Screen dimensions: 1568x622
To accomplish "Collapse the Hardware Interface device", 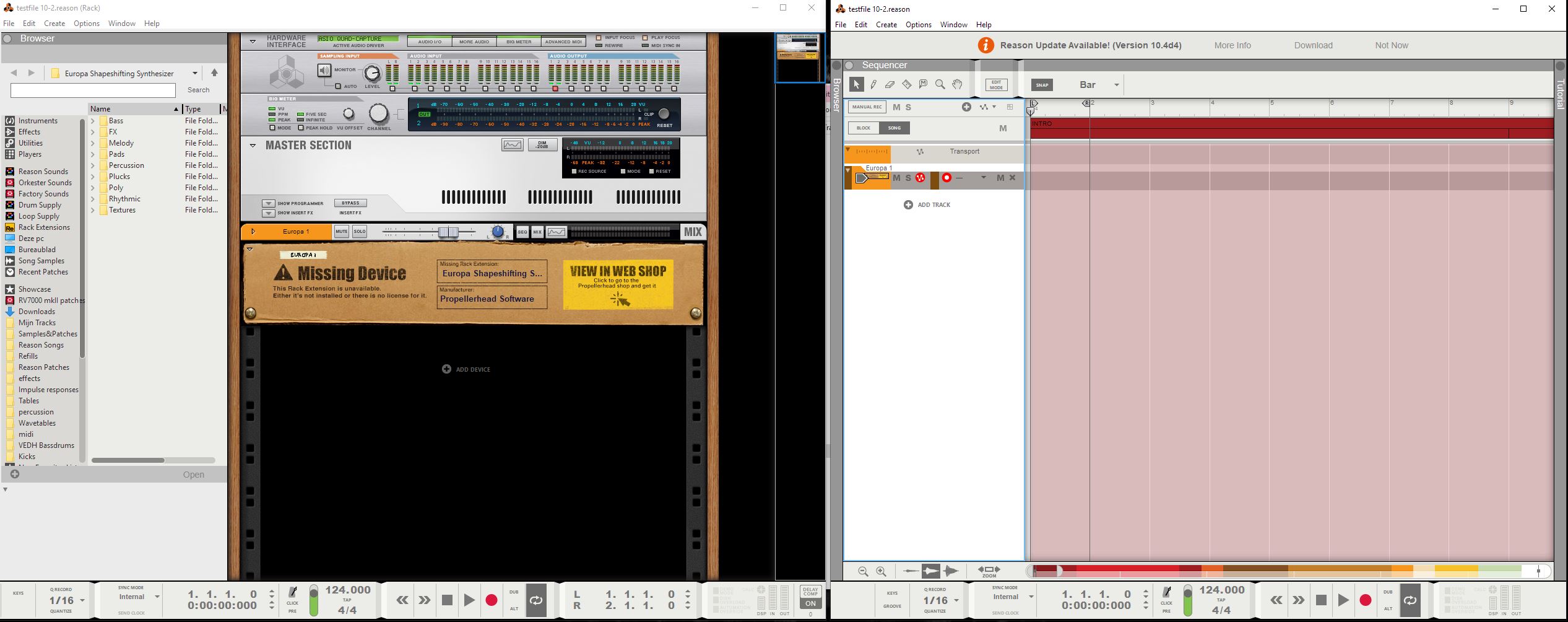I will tap(253, 42).
